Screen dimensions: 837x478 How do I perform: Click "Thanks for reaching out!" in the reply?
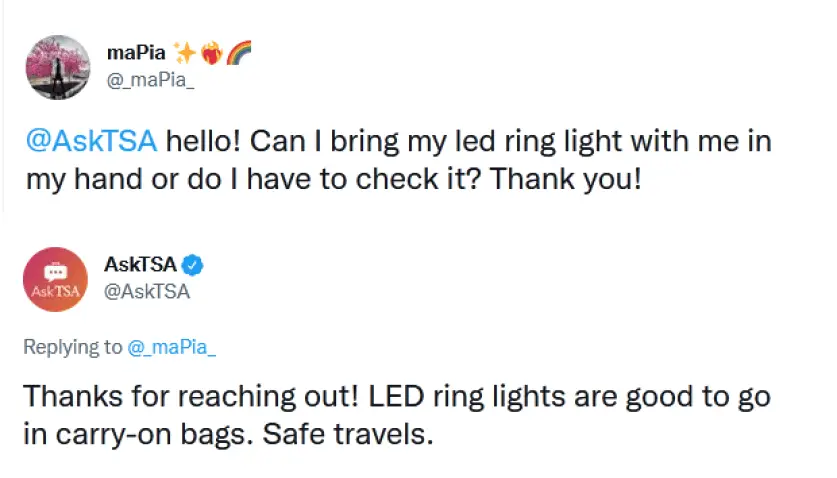coord(192,397)
